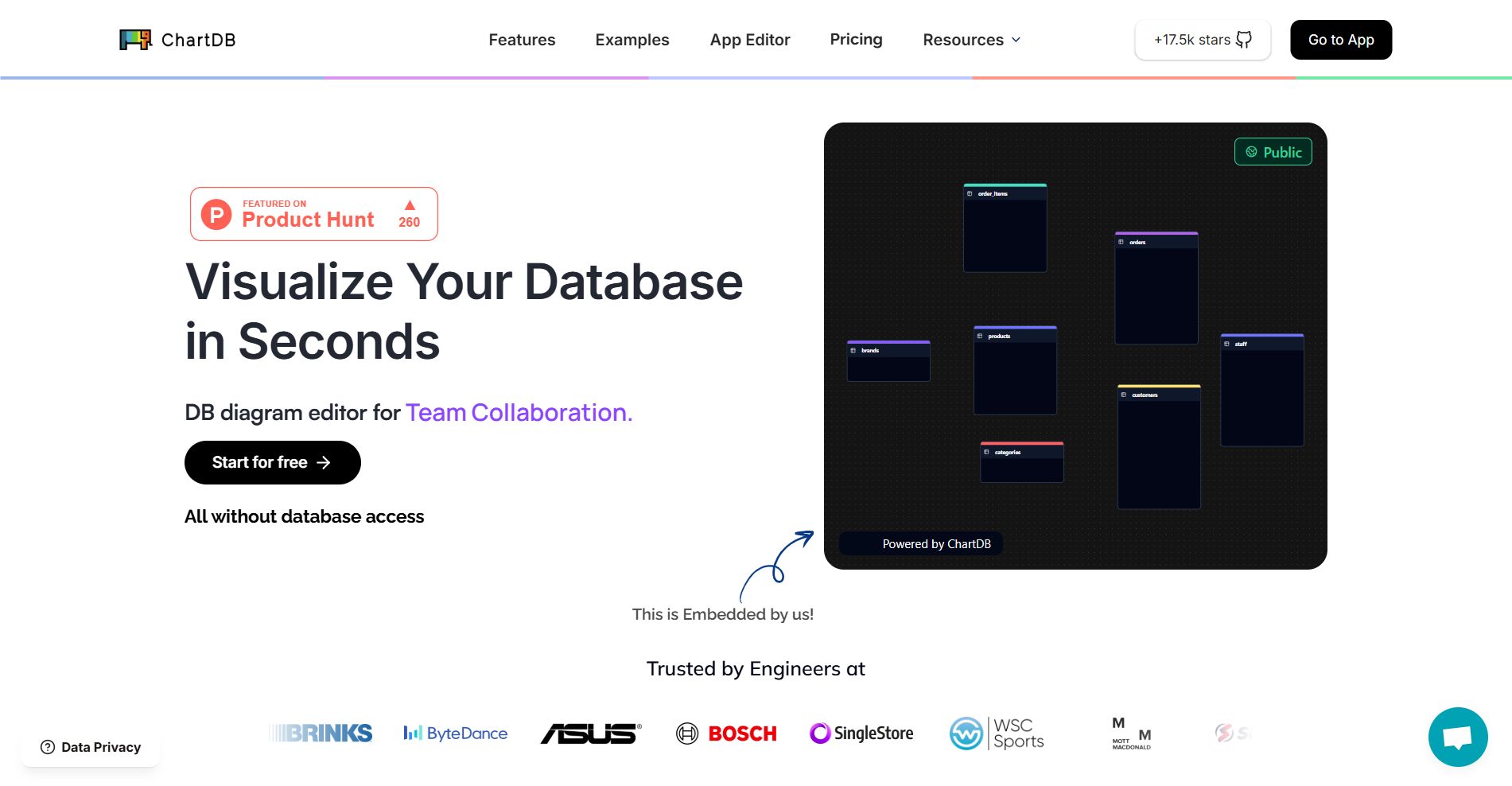The width and height of the screenshot is (1512, 786).
Task: Click the Team Collaboration highlighted text
Action: [x=519, y=412]
